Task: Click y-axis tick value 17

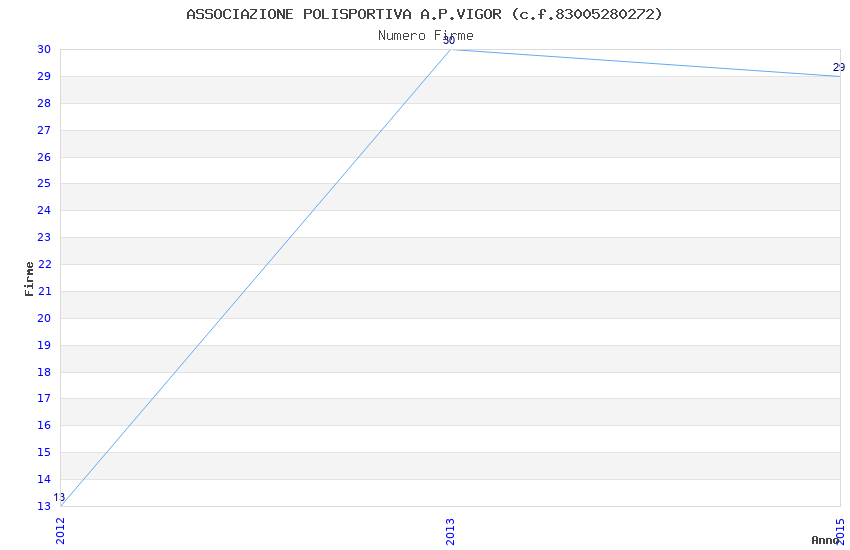Action: point(44,398)
